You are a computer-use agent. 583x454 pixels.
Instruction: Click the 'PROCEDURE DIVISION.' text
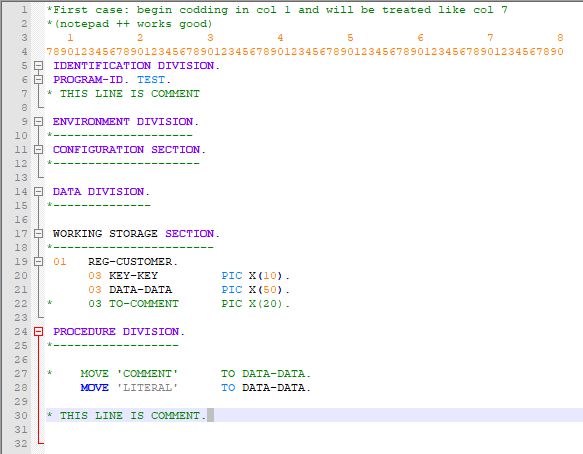coord(119,332)
